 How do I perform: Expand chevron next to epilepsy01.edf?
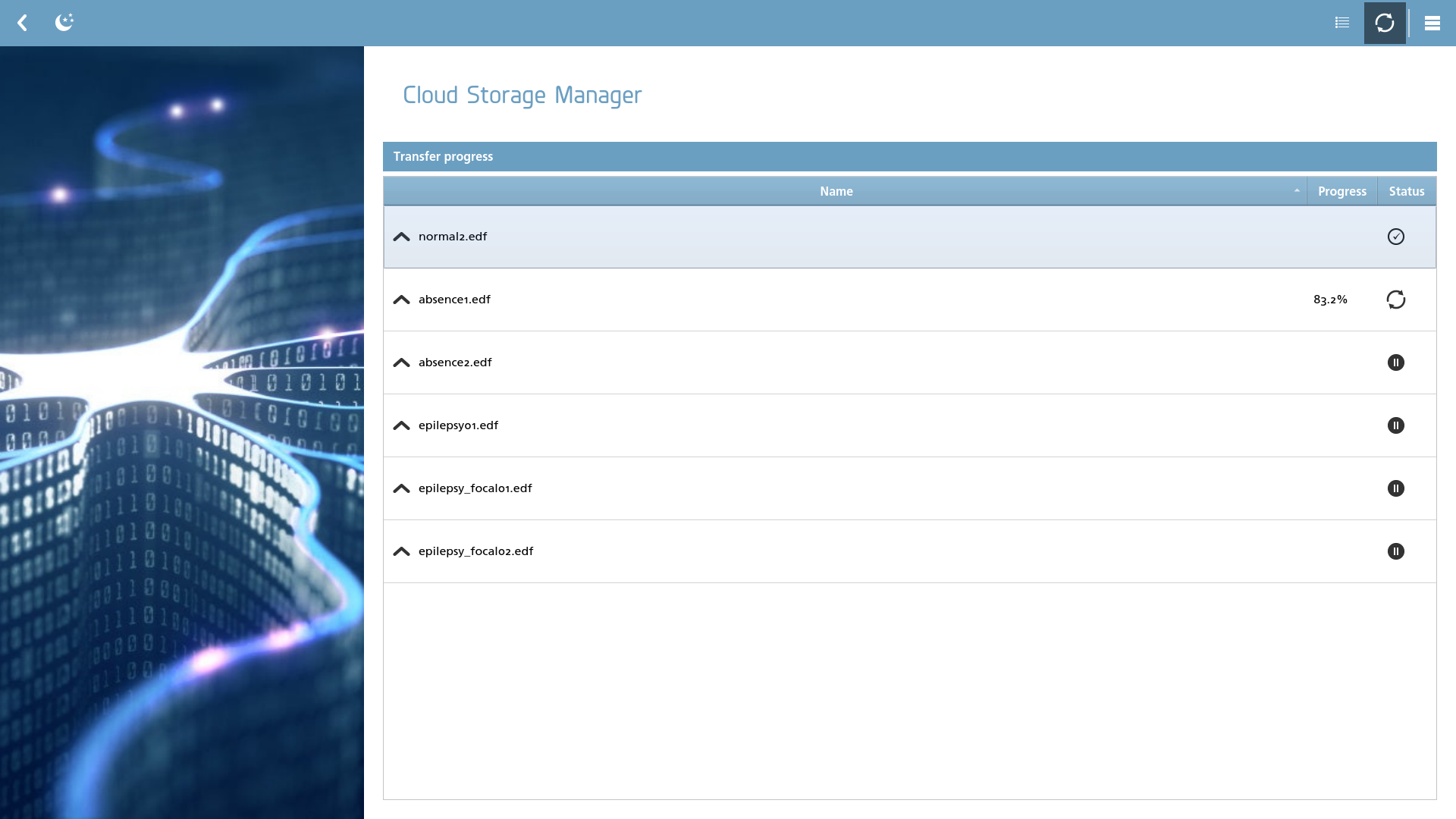[402, 425]
